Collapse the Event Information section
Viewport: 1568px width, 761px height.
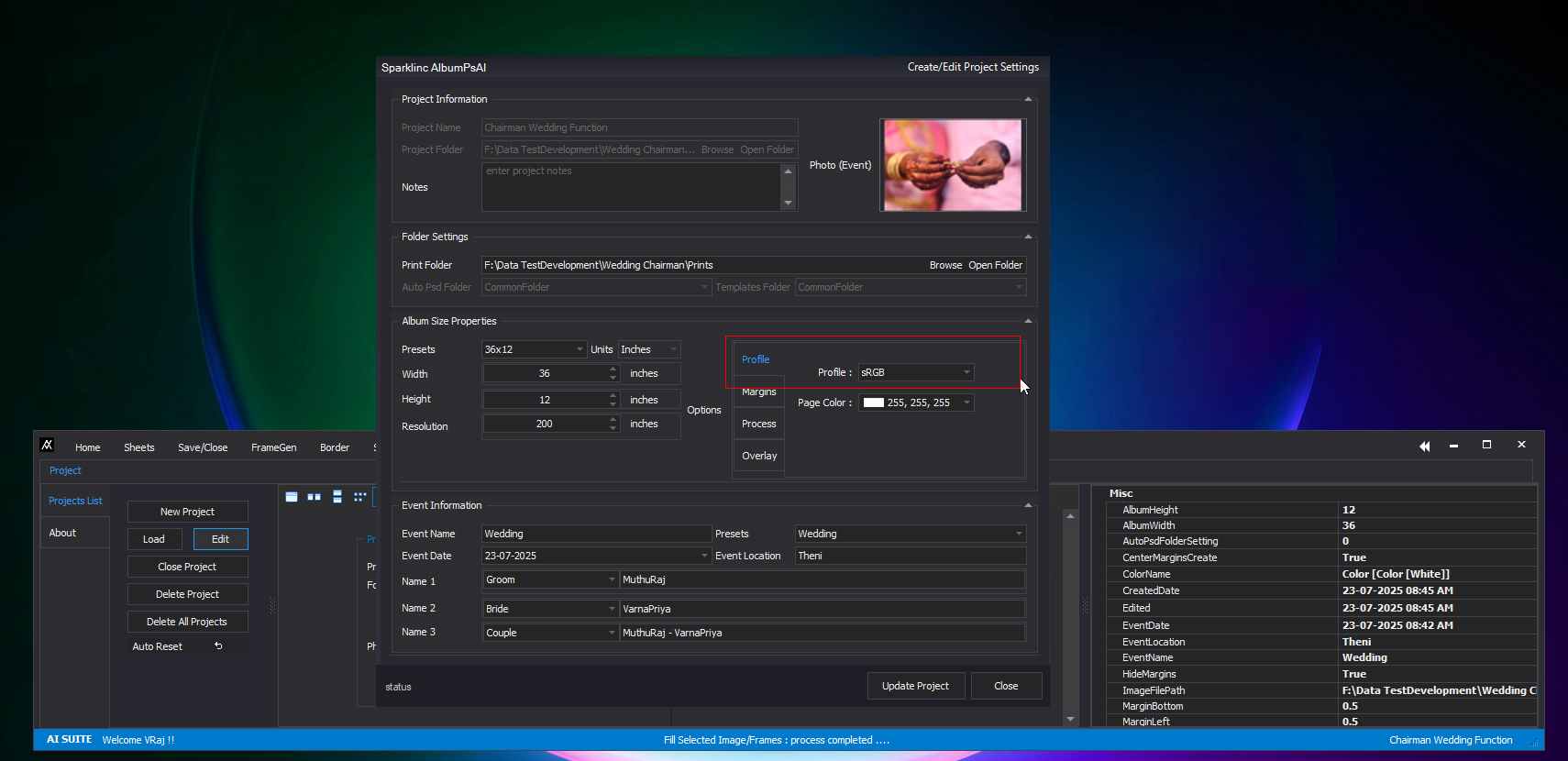point(1028,505)
